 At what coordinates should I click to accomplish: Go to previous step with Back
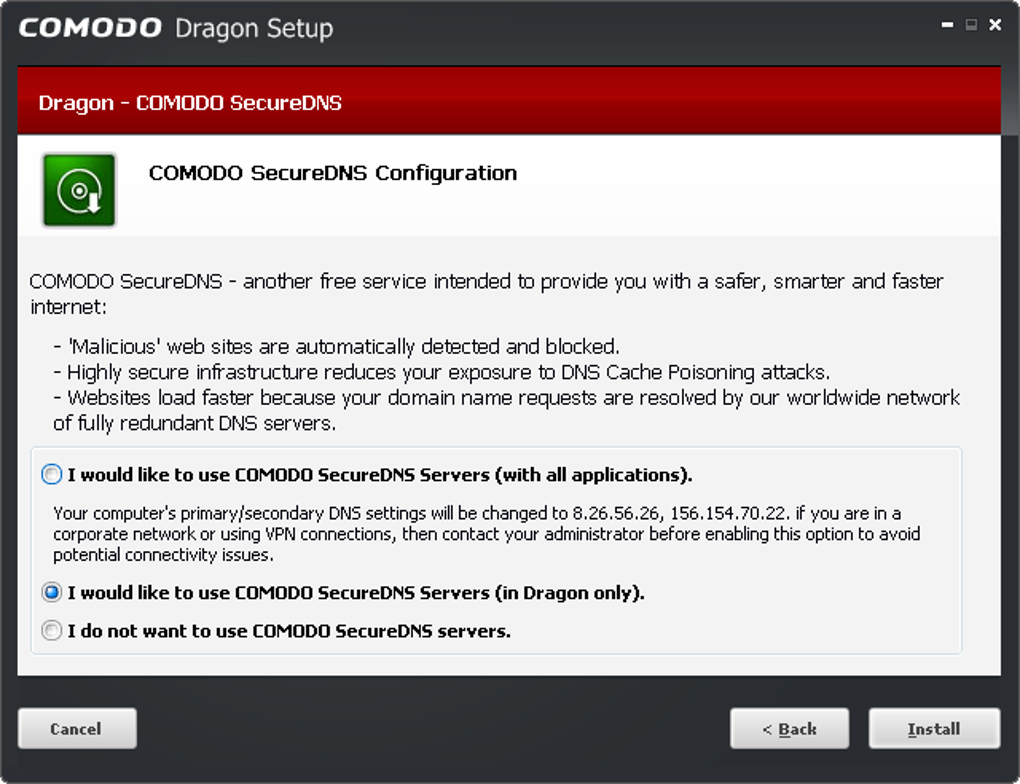[789, 729]
